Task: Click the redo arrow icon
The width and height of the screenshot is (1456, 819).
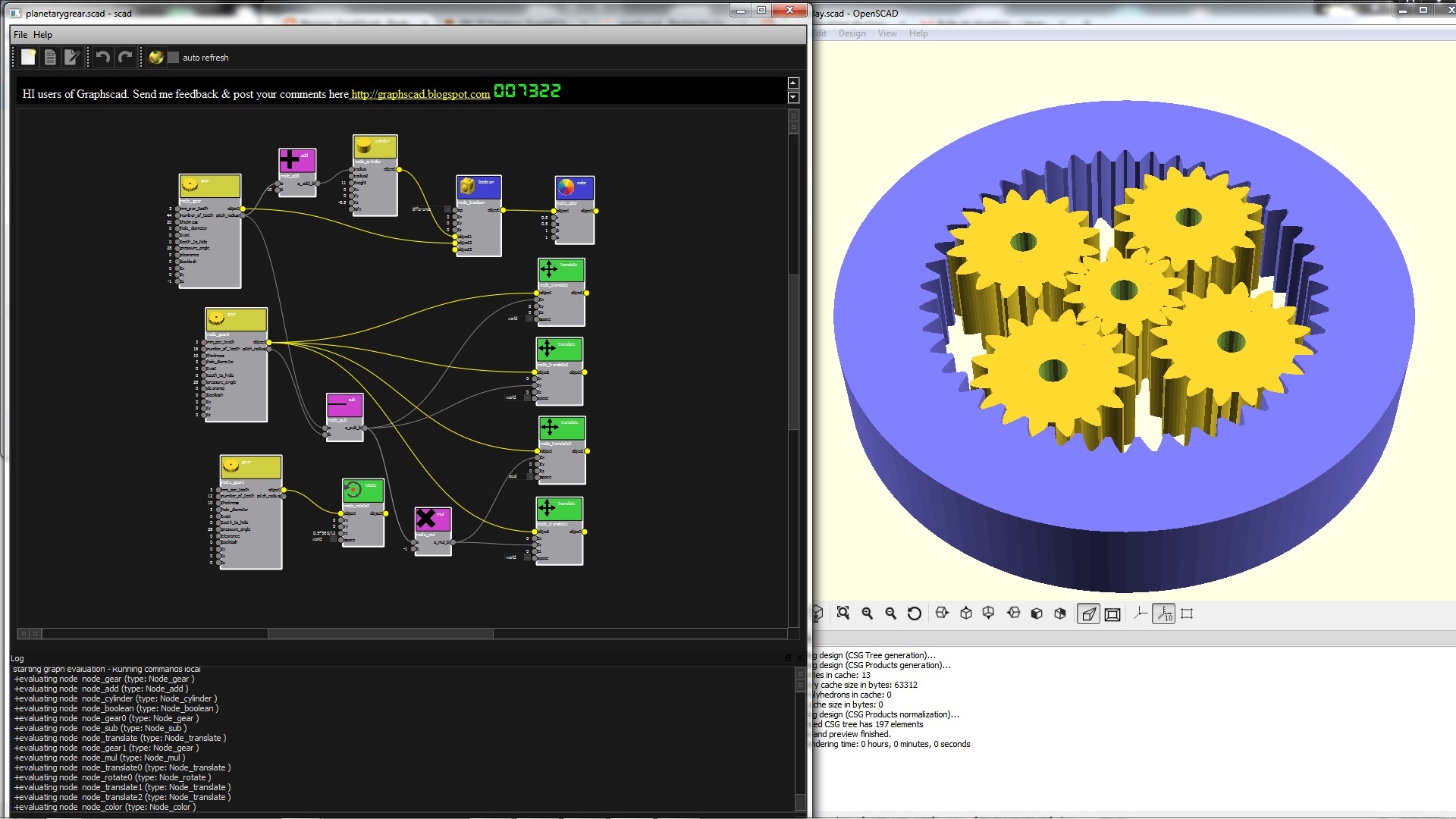Action: coord(126,57)
